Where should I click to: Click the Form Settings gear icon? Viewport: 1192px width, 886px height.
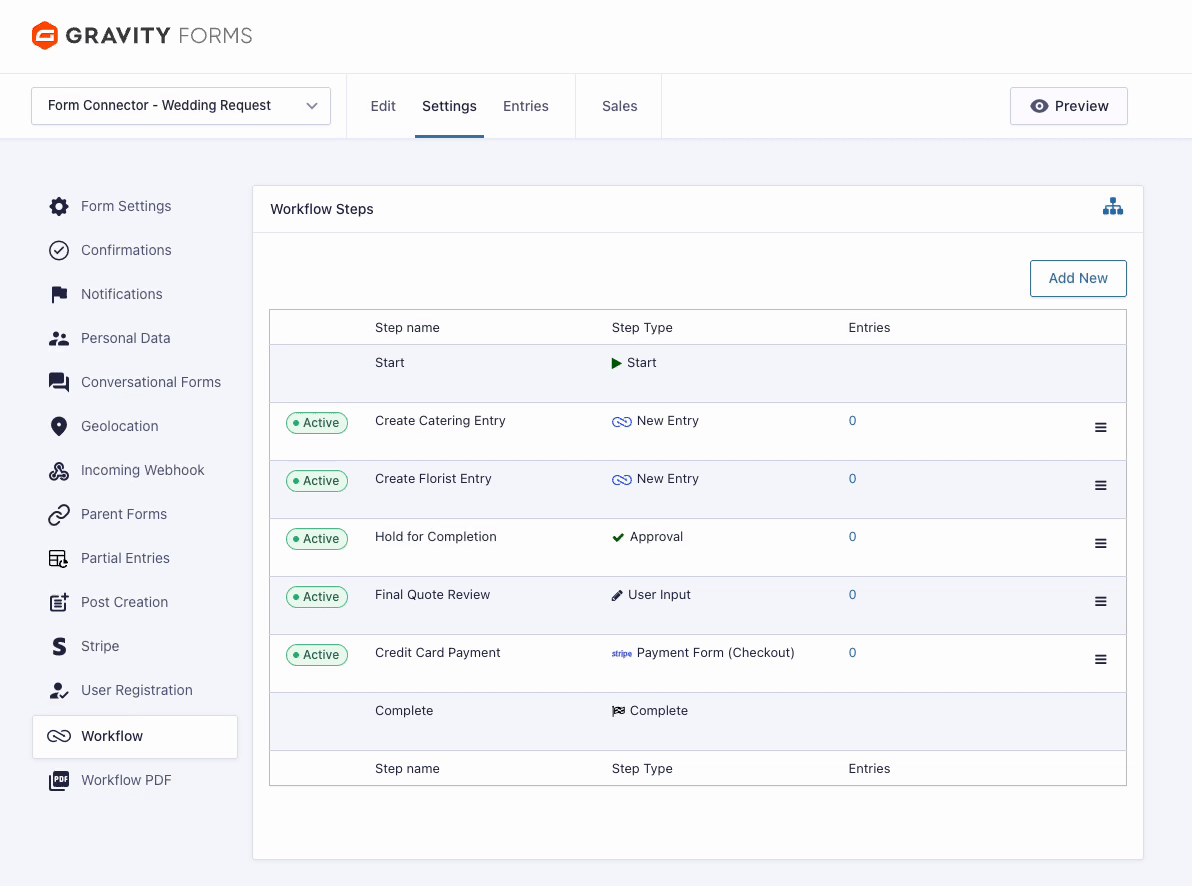click(59, 207)
